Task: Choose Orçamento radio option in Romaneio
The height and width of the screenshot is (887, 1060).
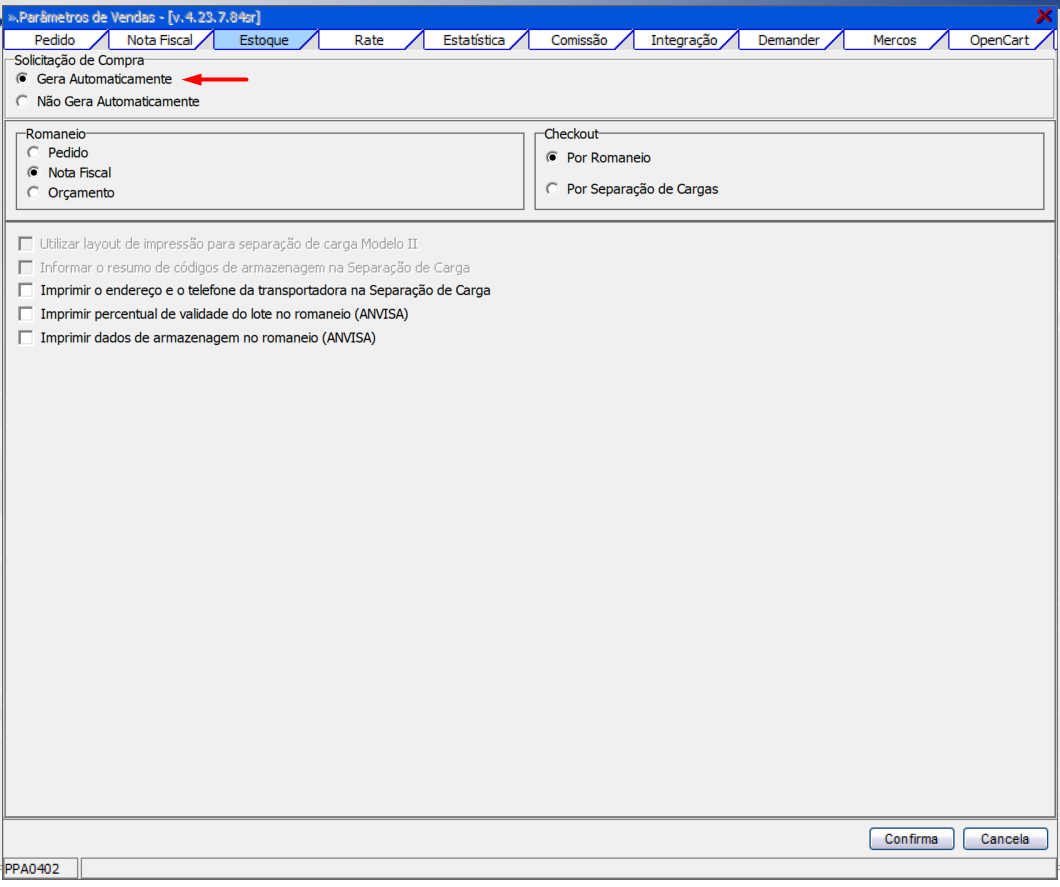Action: [34, 193]
